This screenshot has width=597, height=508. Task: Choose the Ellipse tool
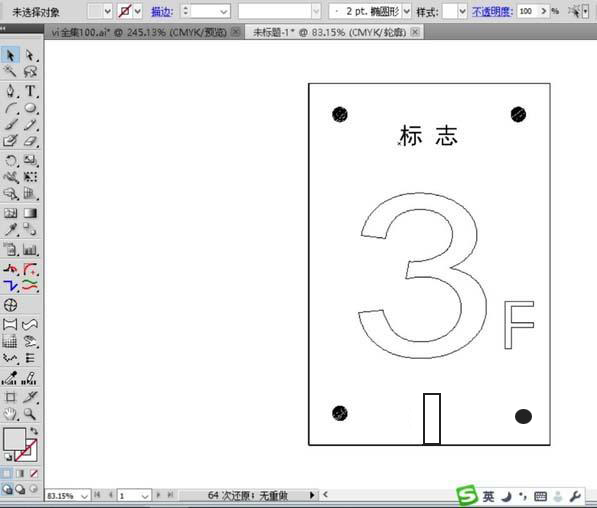(x=30, y=108)
